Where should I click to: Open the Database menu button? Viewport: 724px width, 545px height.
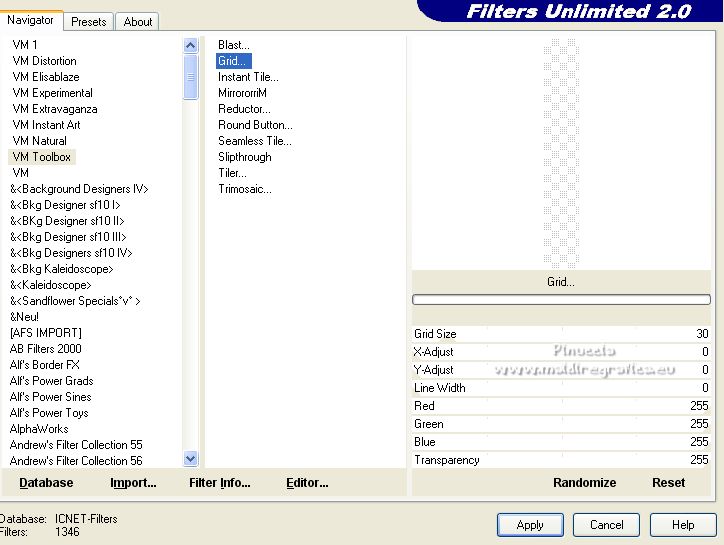pyautogui.click(x=46, y=483)
